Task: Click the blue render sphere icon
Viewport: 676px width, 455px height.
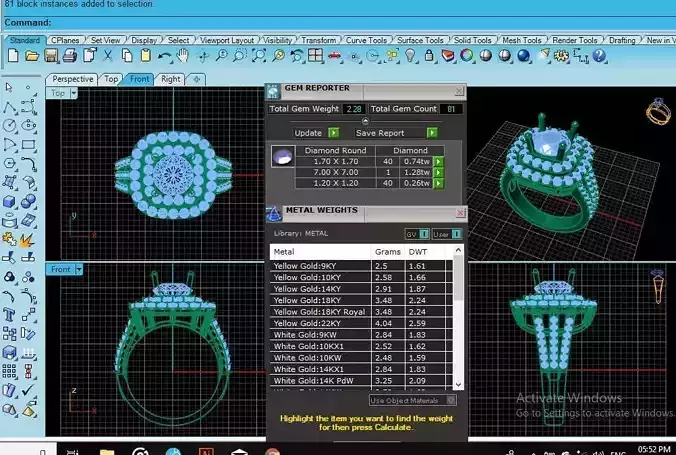Action: point(523,56)
